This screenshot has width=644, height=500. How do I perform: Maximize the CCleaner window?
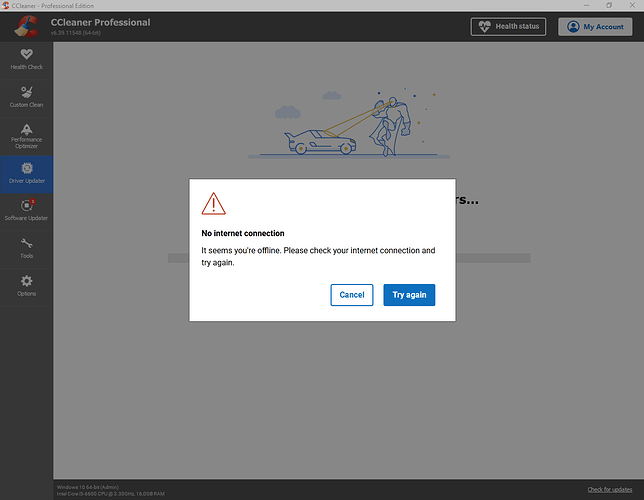click(x=608, y=5)
